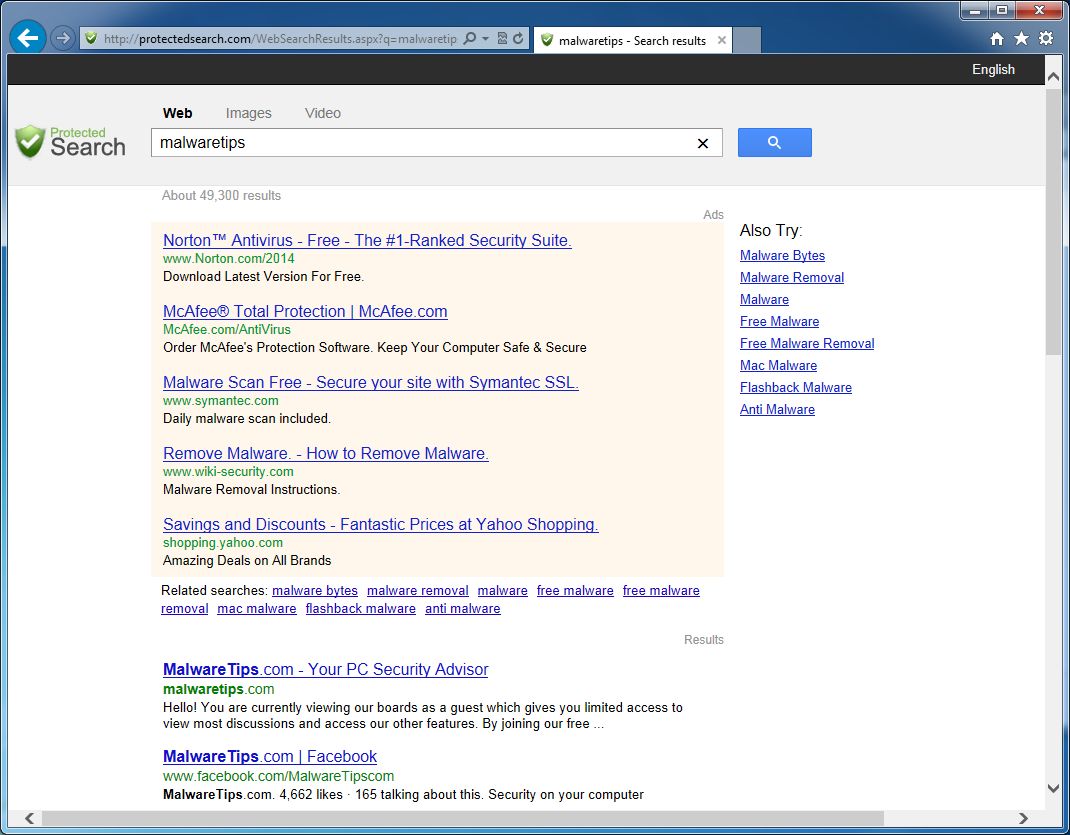Image resolution: width=1070 pixels, height=835 pixels.
Task: Click related search anti malware
Action: coord(463,609)
